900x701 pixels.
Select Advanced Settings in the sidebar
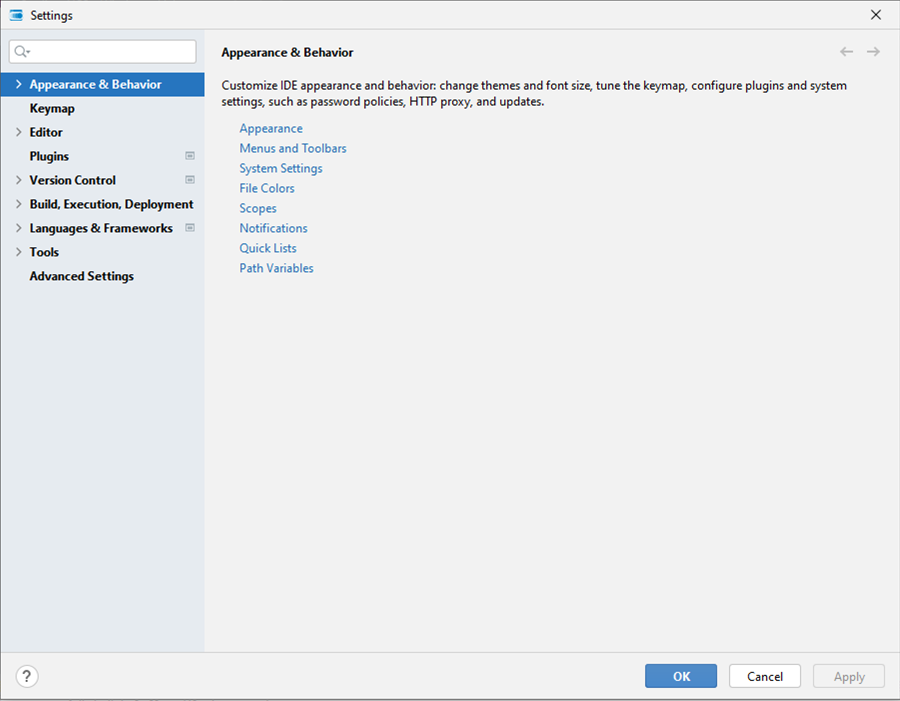coord(81,276)
